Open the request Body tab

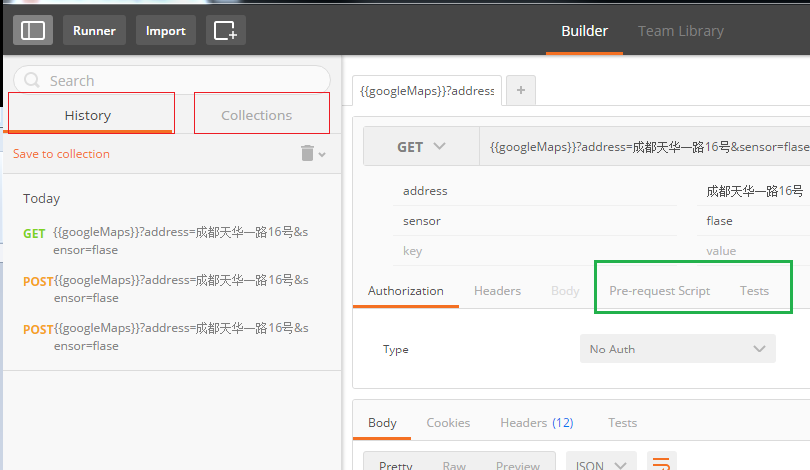pyautogui.click(x=565, y=291)
